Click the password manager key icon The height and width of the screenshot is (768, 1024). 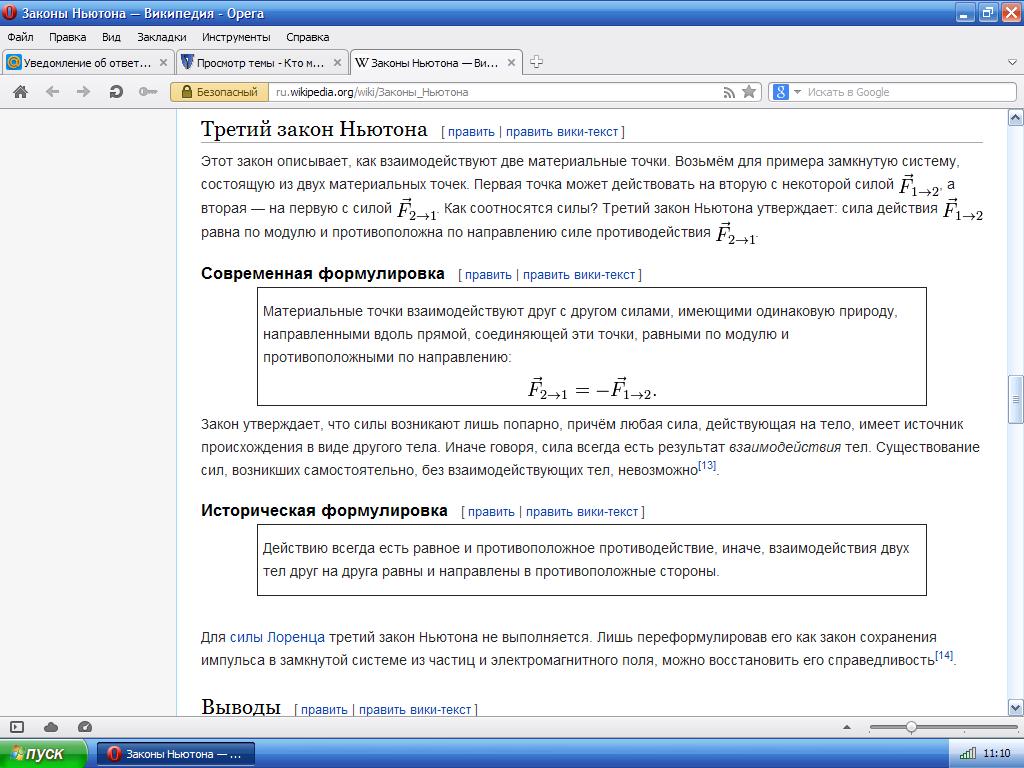tap(148, 92)
